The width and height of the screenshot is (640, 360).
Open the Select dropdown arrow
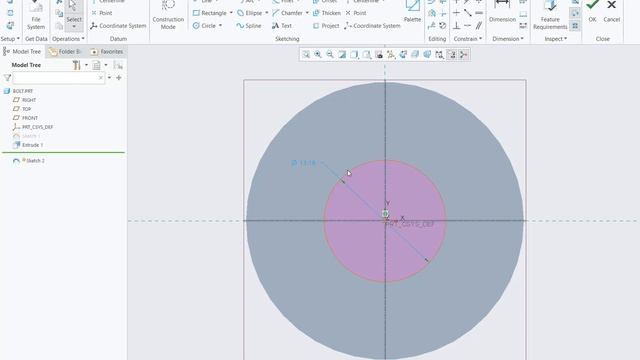74,27
